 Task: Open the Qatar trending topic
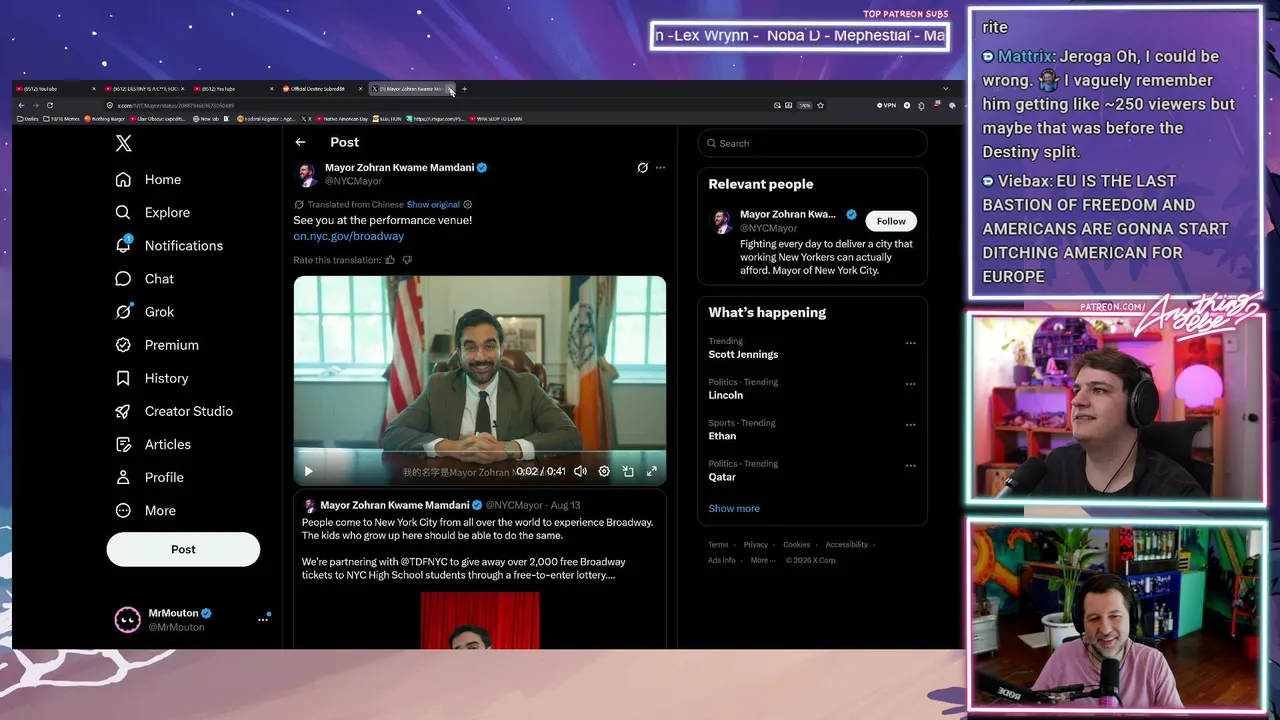[722, 477]
